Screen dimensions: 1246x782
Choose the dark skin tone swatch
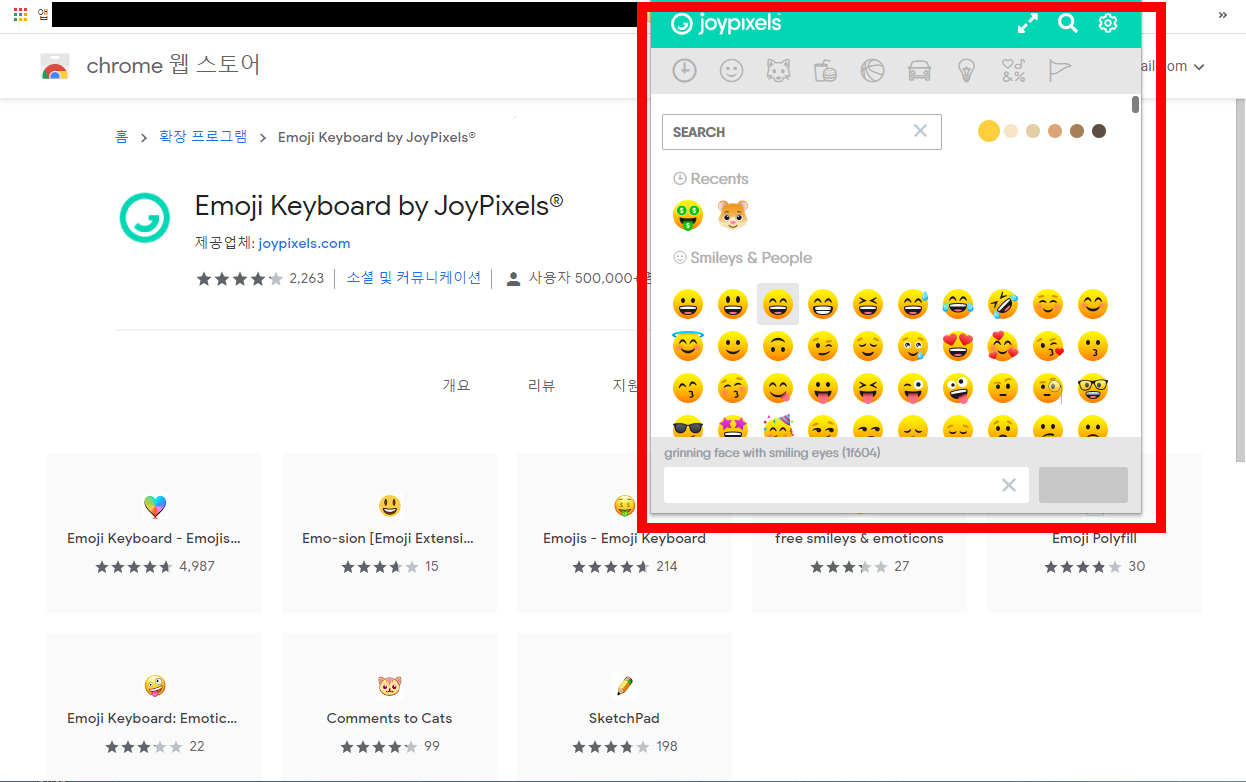pos(1099,131)
